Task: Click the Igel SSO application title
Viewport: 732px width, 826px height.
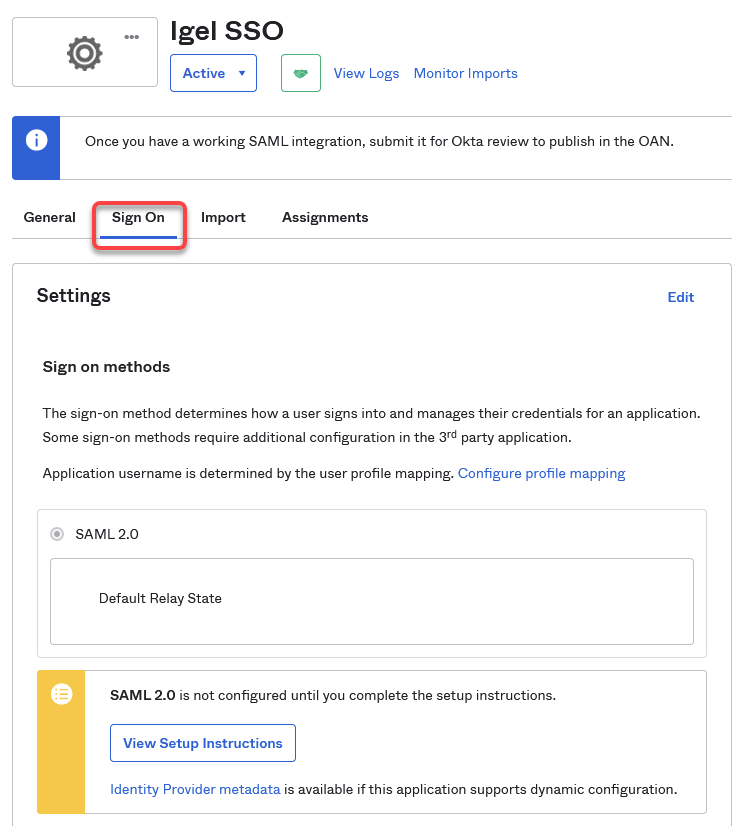Action: (x=227, y=31)
